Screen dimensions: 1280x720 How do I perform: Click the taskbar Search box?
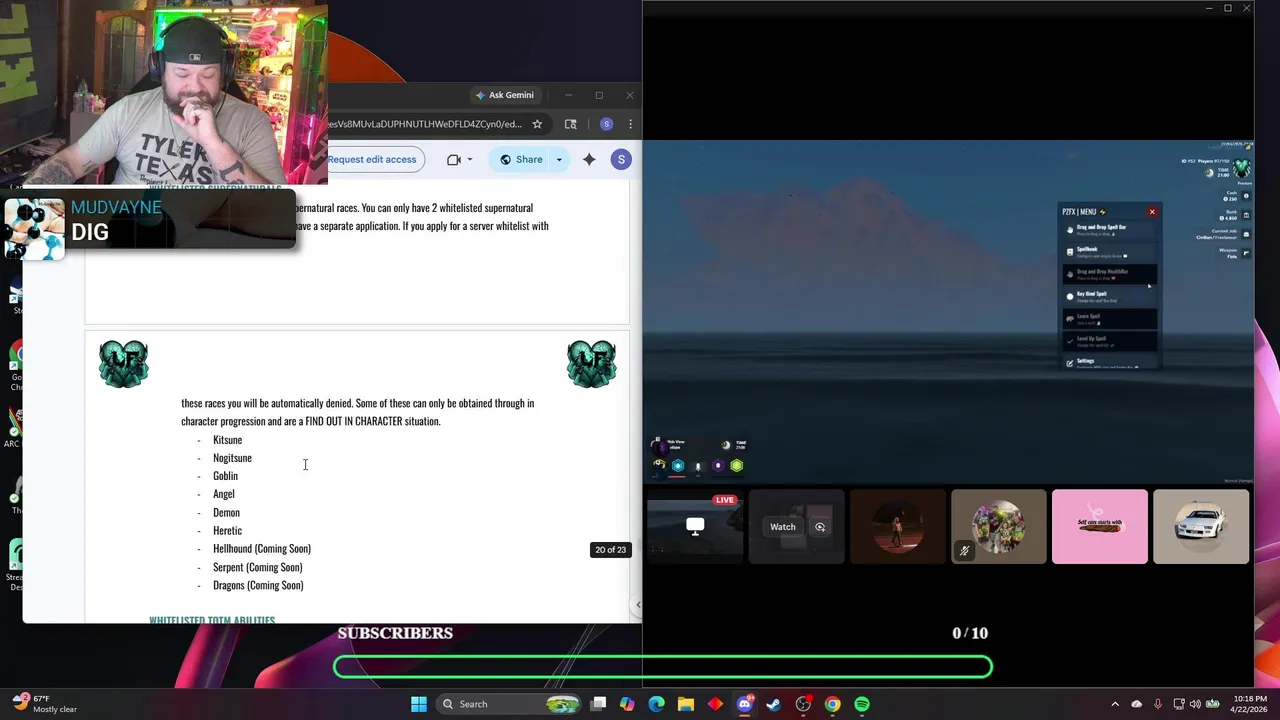pos(509,704)
